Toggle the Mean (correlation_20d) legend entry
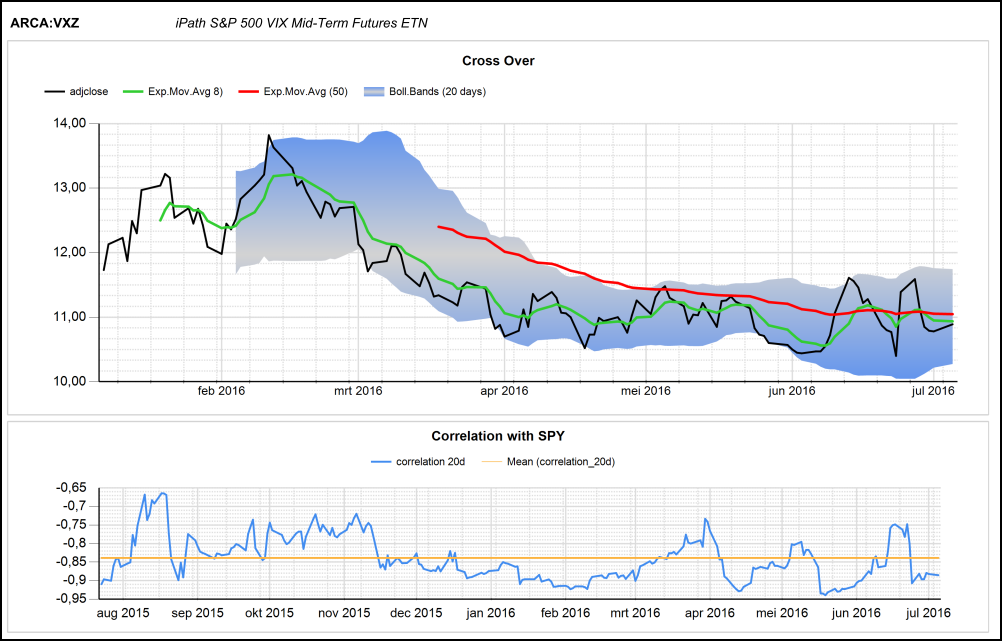The width and height of the screenshot is (1002, 641). [x=548, y=461]
